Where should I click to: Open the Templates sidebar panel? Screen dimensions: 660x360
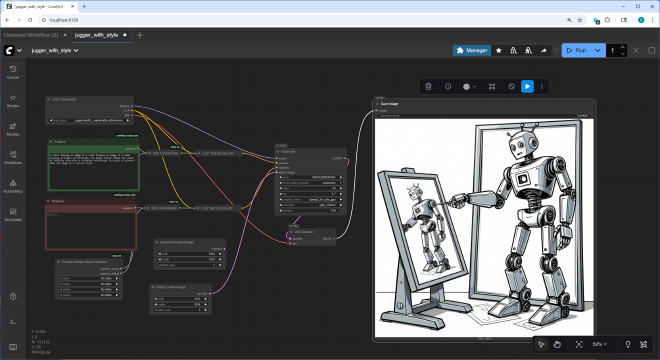tap(13, 214)
